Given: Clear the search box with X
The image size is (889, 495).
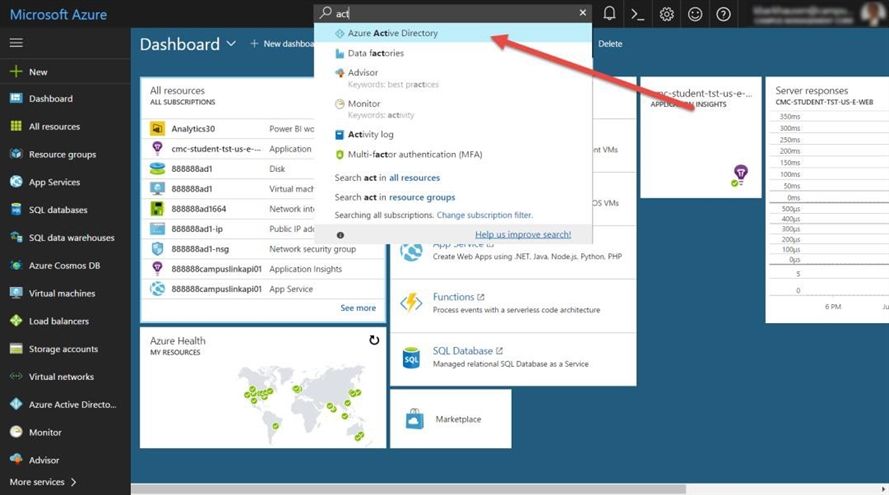Looking at the screenshot, I should coord(582,12).
